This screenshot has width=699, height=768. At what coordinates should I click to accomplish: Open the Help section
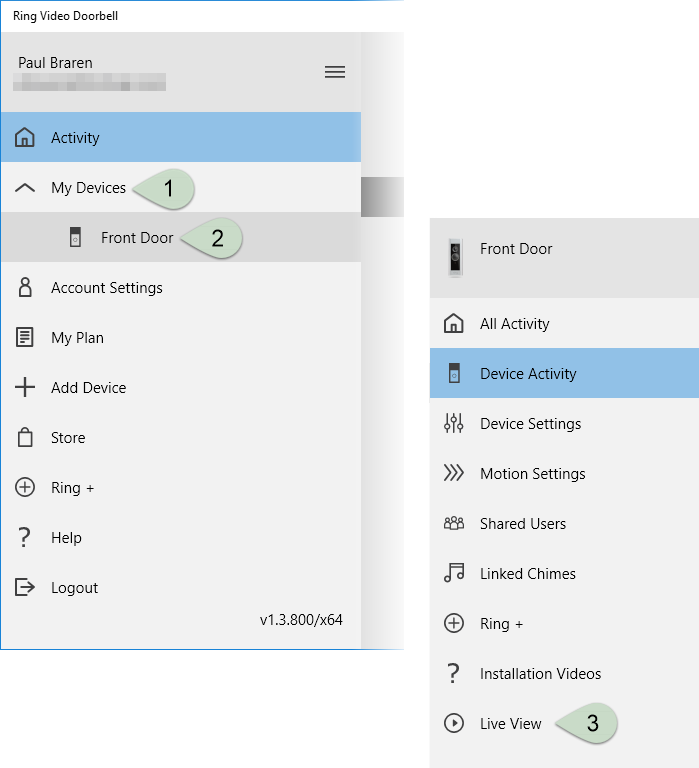tap(181, 537)
